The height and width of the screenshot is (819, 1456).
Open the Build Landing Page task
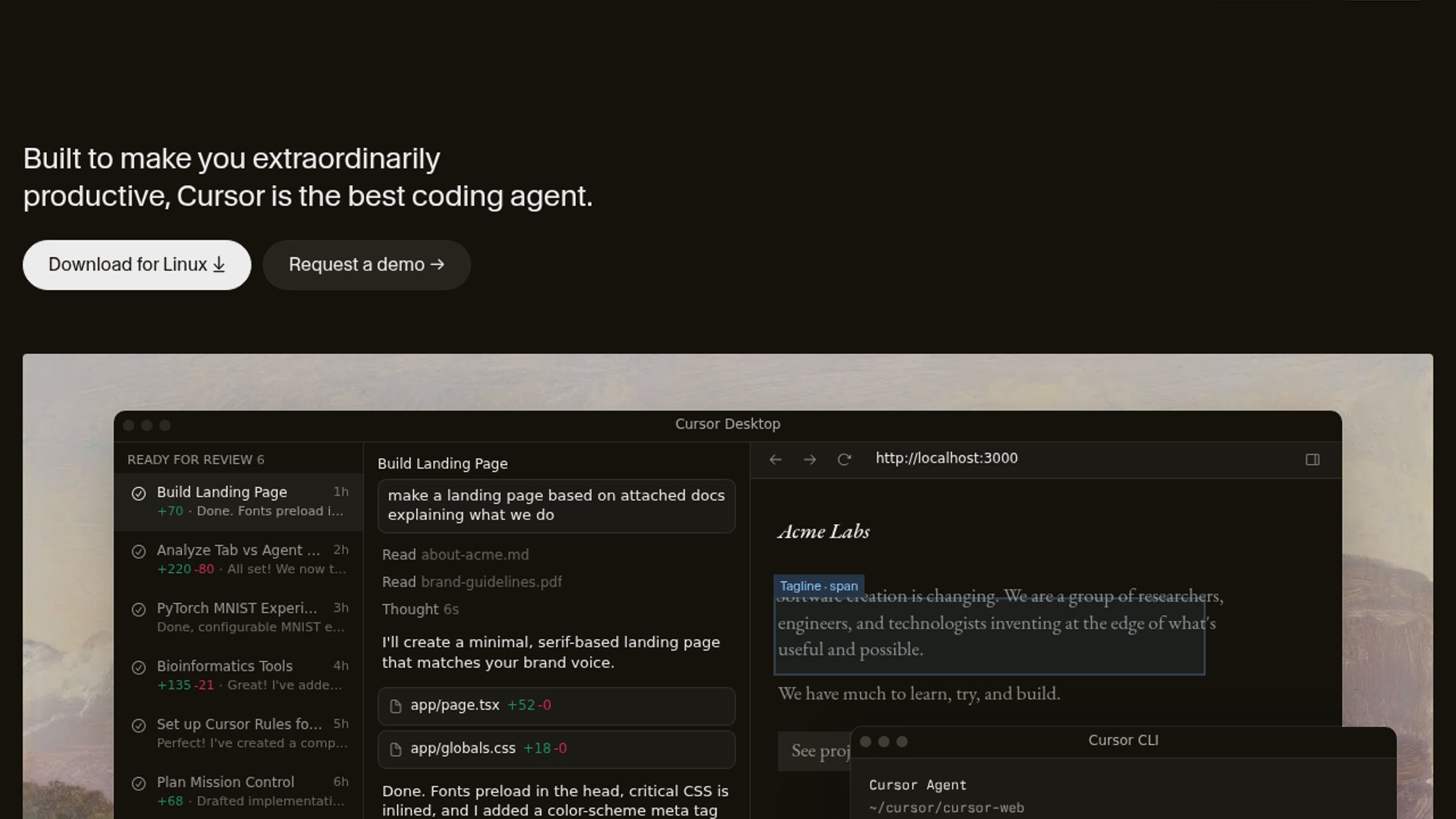tap(239, 501)
